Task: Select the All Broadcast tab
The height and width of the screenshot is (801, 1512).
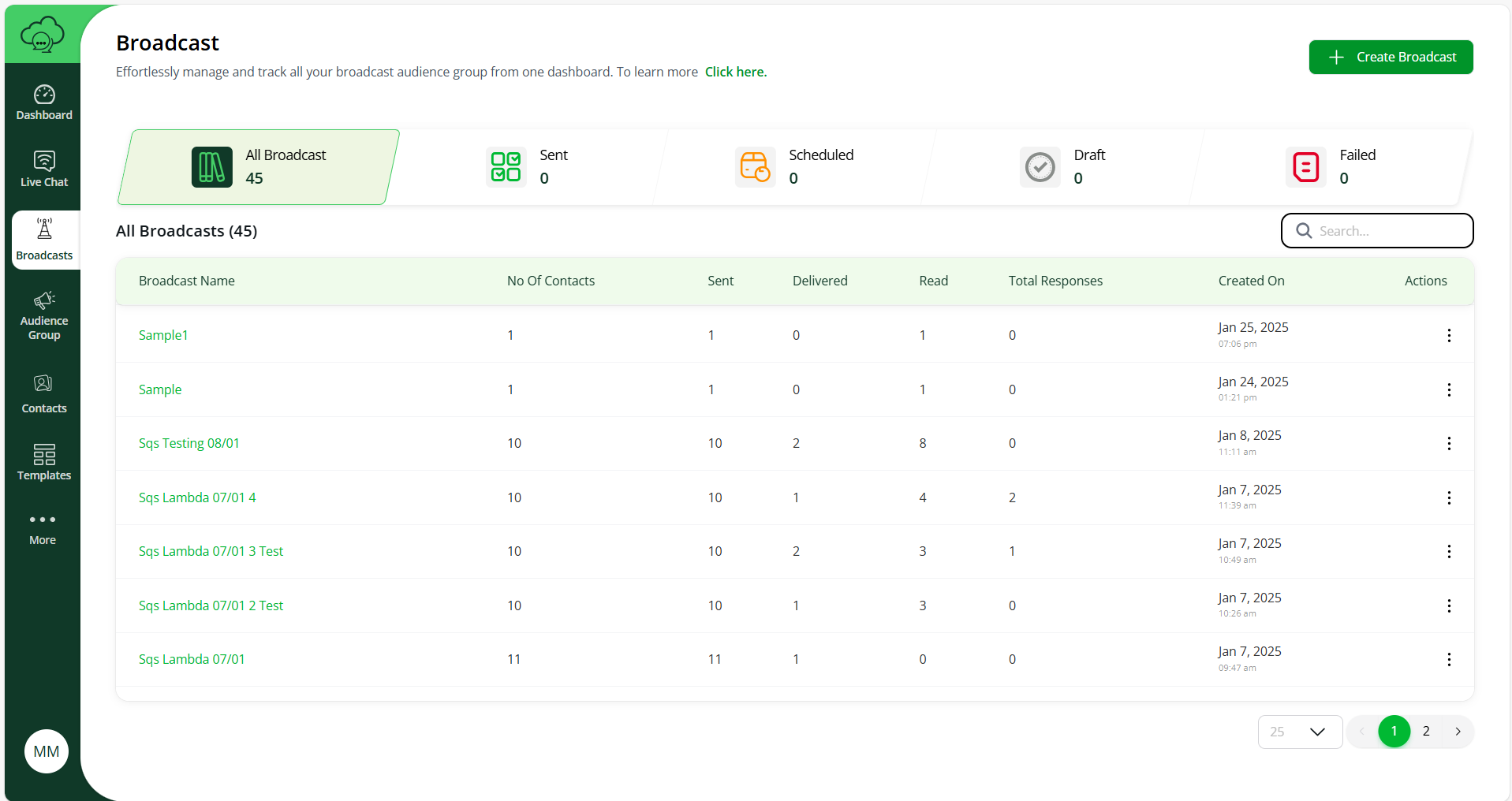Action: point(259,167)
